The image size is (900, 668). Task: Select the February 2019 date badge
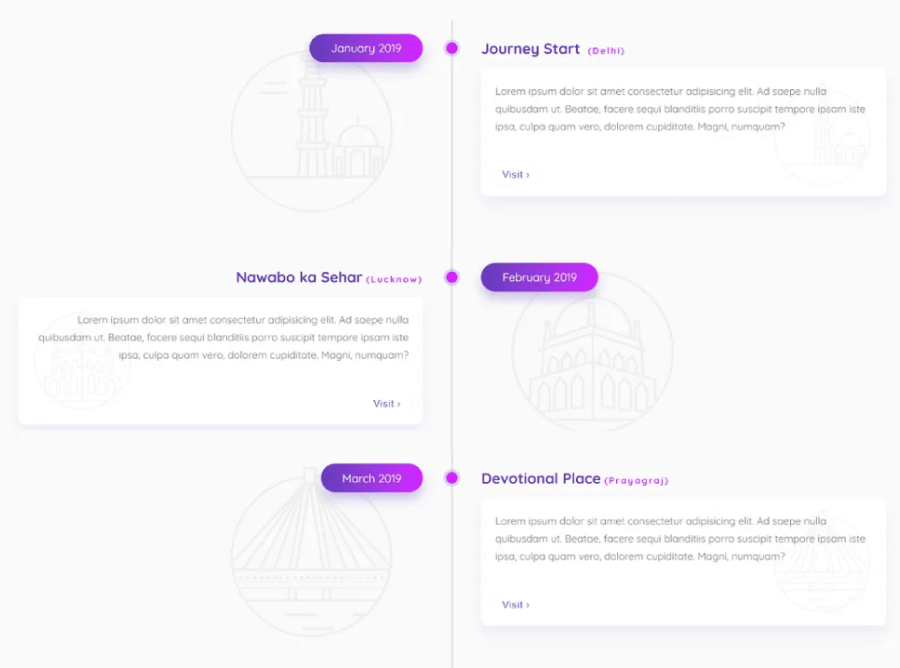coord(540,277)
